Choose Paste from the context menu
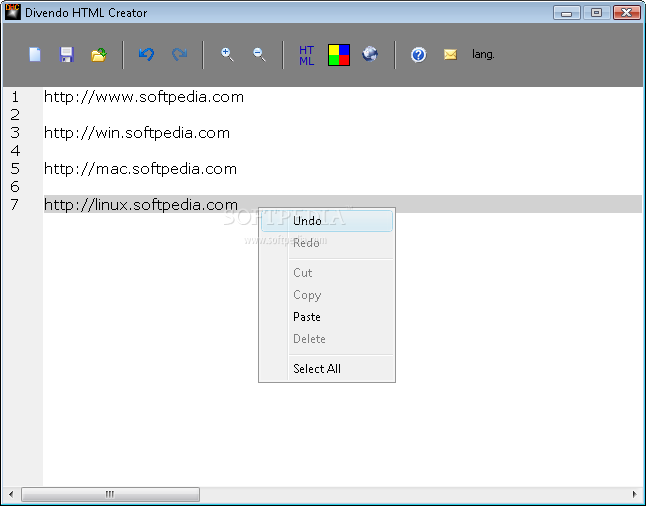The height and width of the screenshot is (506, 646). pyautogui.click(x=327, y=317)
